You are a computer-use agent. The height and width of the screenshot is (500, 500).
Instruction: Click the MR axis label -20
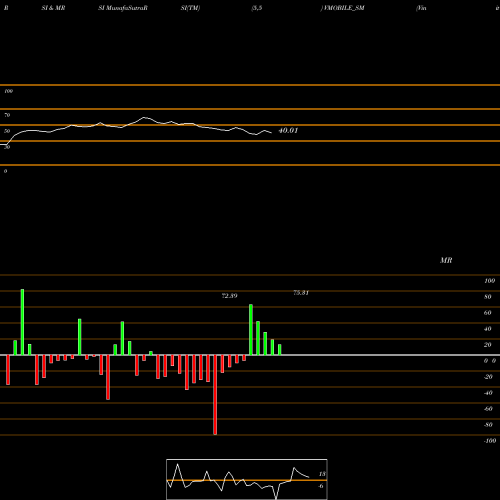(488, 377)
